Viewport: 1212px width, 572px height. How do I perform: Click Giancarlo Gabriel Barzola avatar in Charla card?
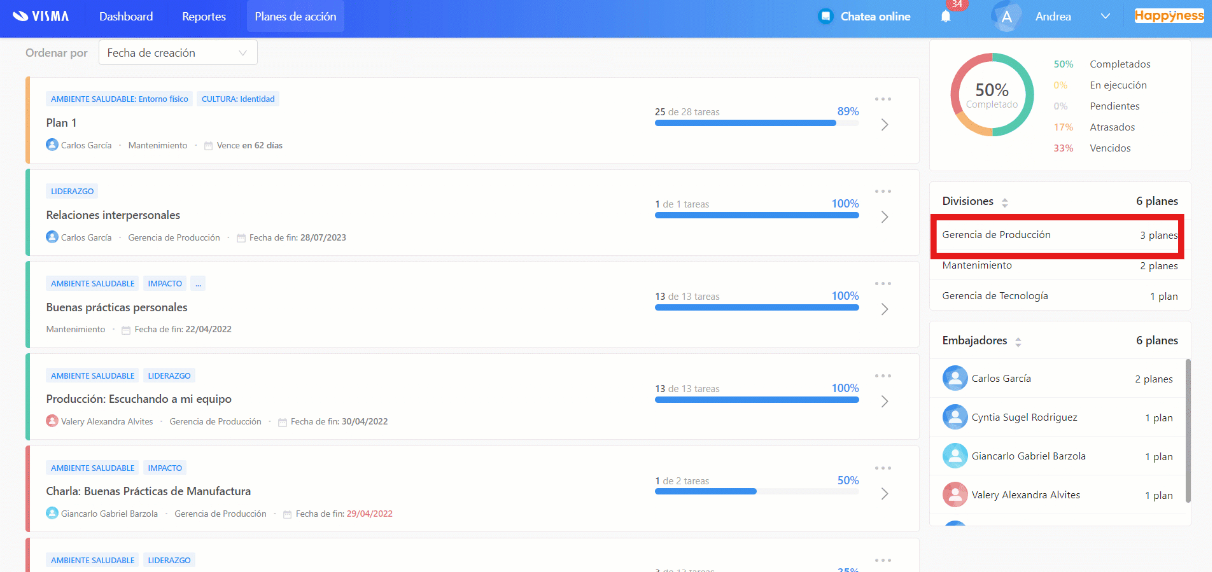pyautogui.click(x=52, y=513)
